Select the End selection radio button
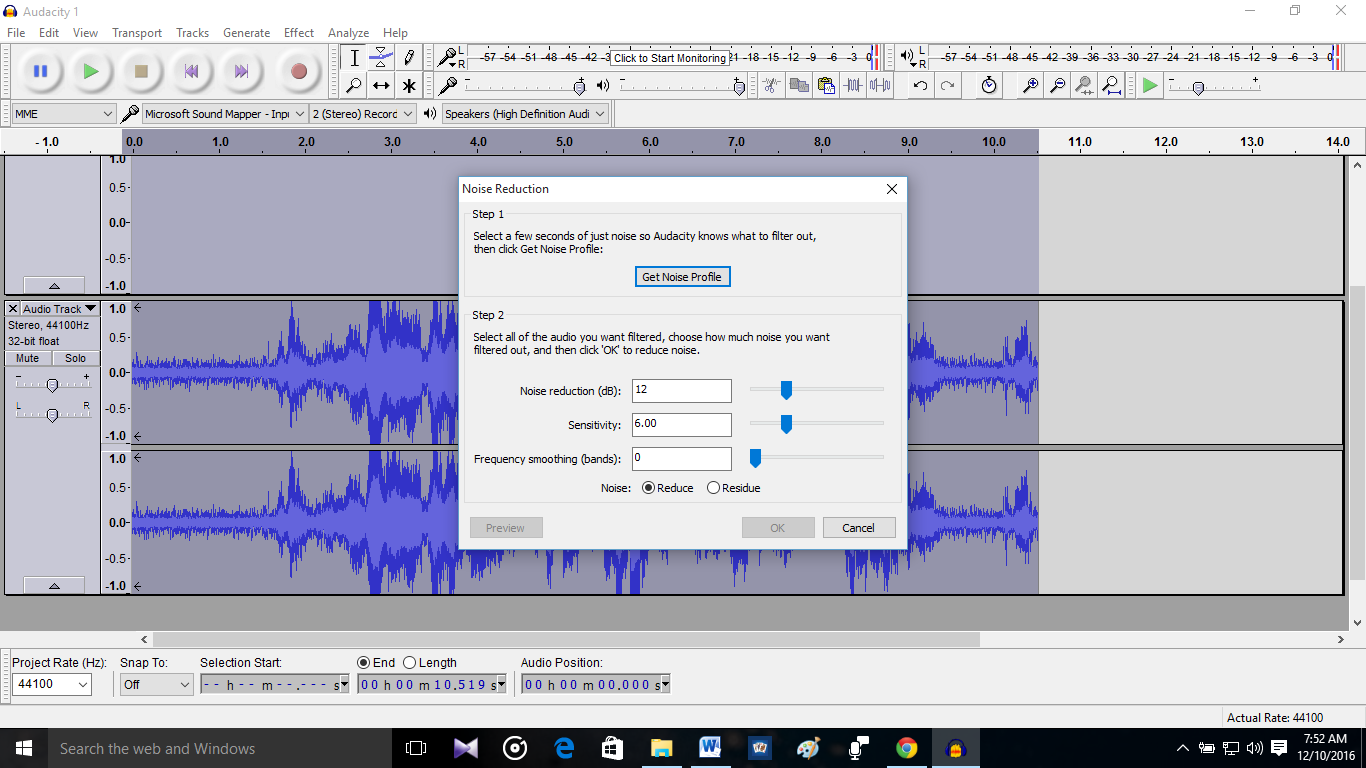1366x768 pixels. coord(364,662)
